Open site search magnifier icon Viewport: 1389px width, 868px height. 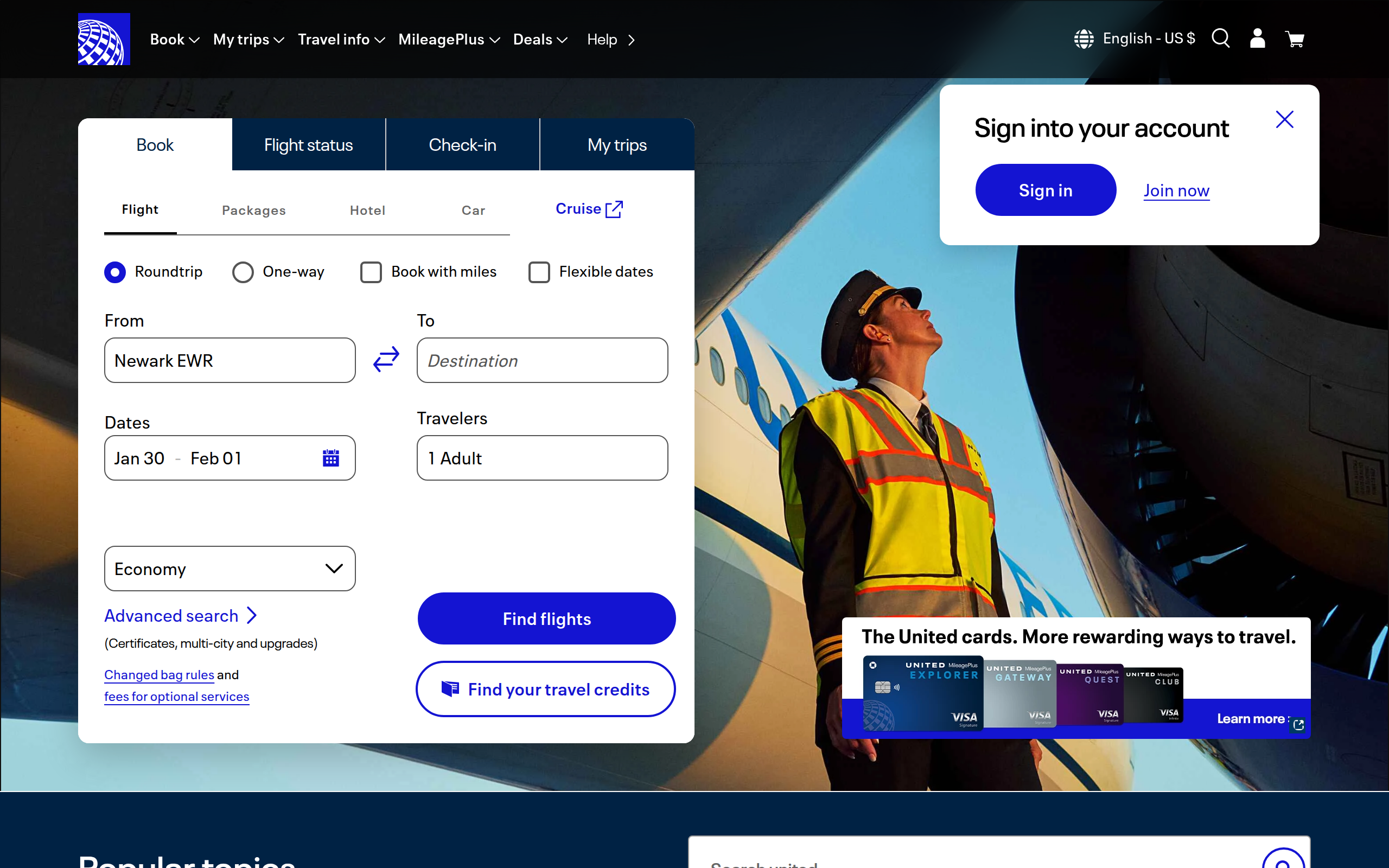pos(1220,39)
